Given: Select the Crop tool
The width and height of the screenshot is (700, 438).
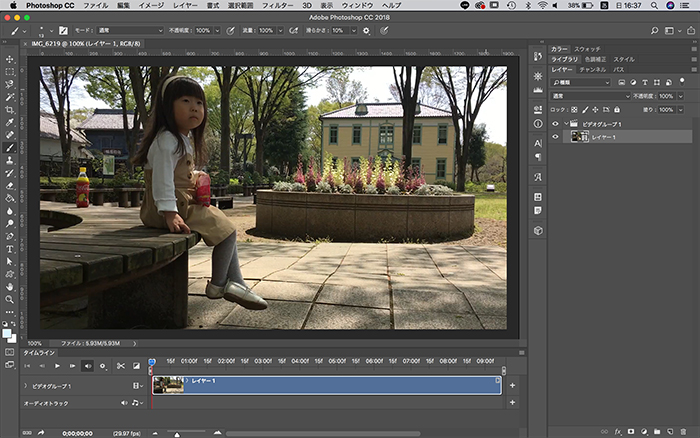Looking at the screenshot, I should [9, 110].
